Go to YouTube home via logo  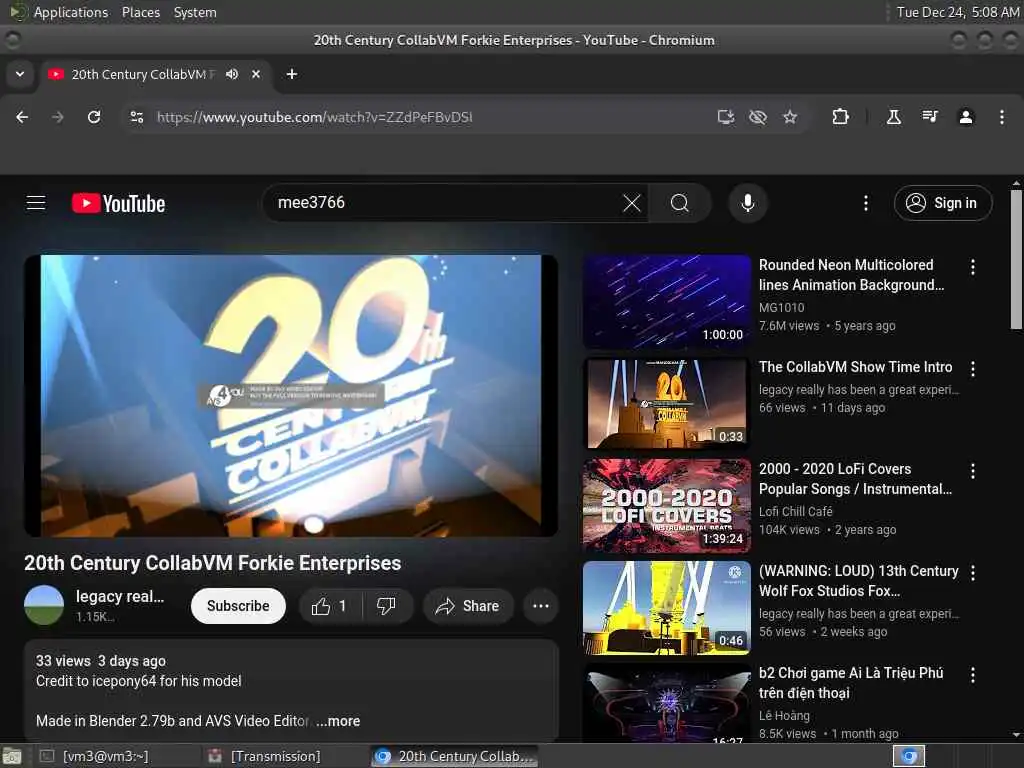[118, 203]
